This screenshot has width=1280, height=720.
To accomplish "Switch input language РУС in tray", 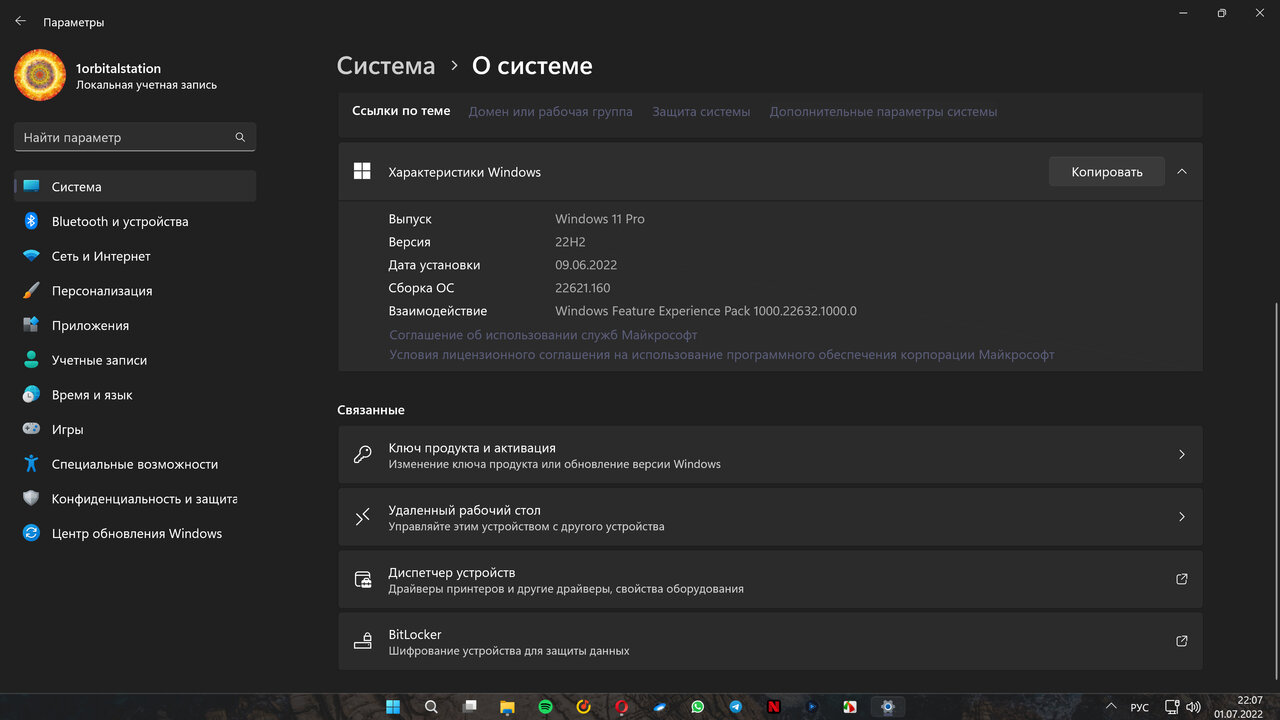I will (1139, 707).
